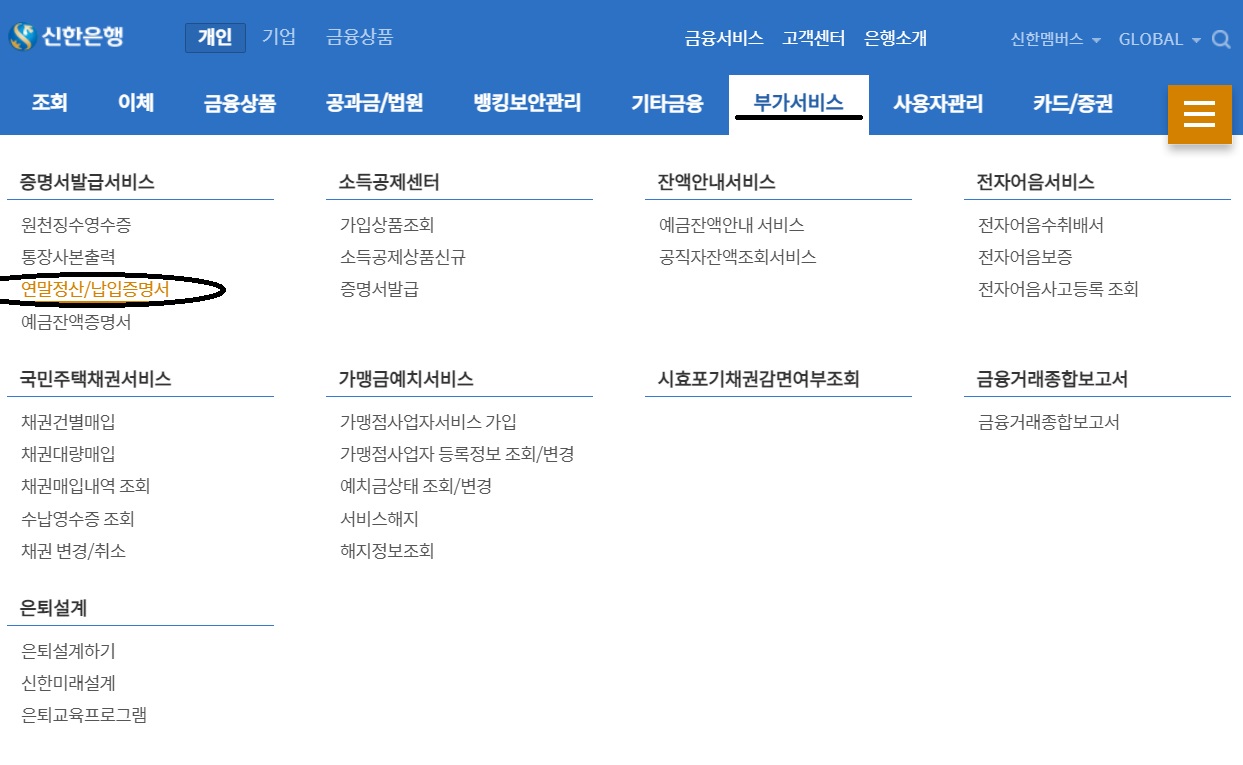Open 전자어음보증
The width and height of the screenshot is (1243, 765).
[1025, 257]
